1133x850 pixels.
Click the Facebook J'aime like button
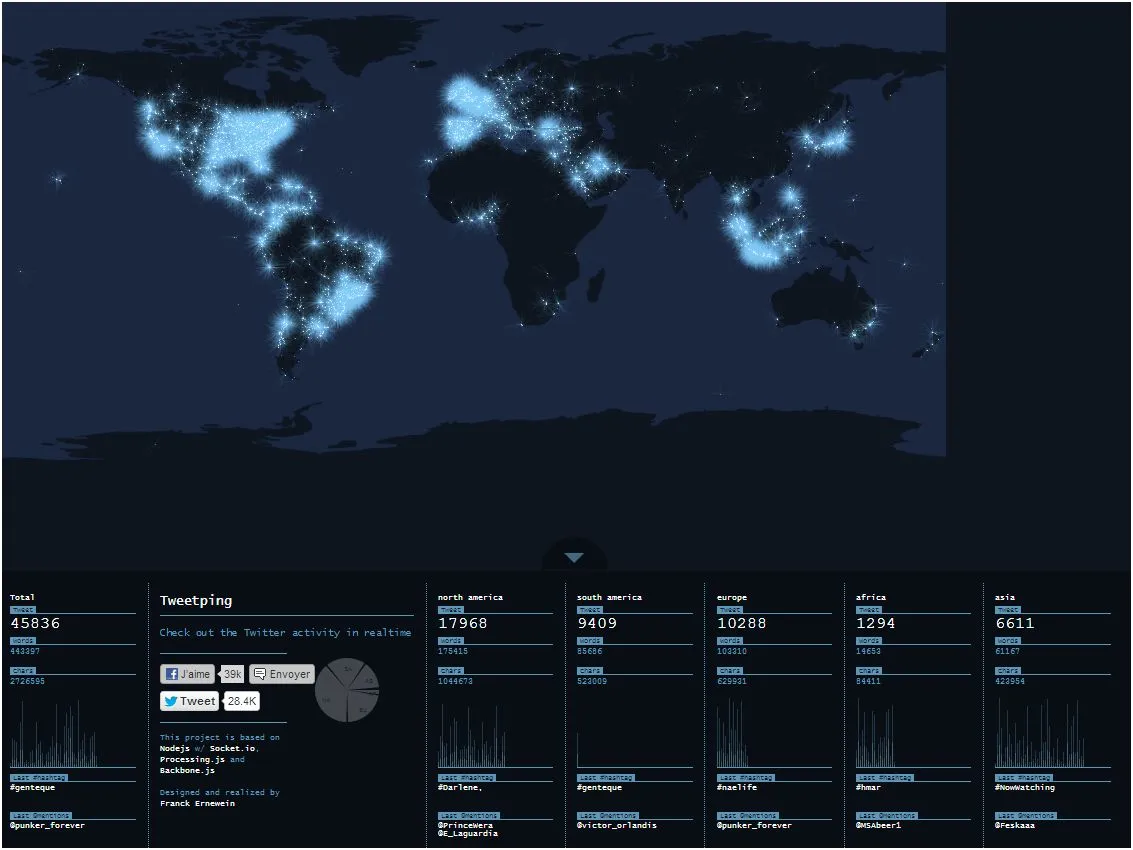point(187,674)
